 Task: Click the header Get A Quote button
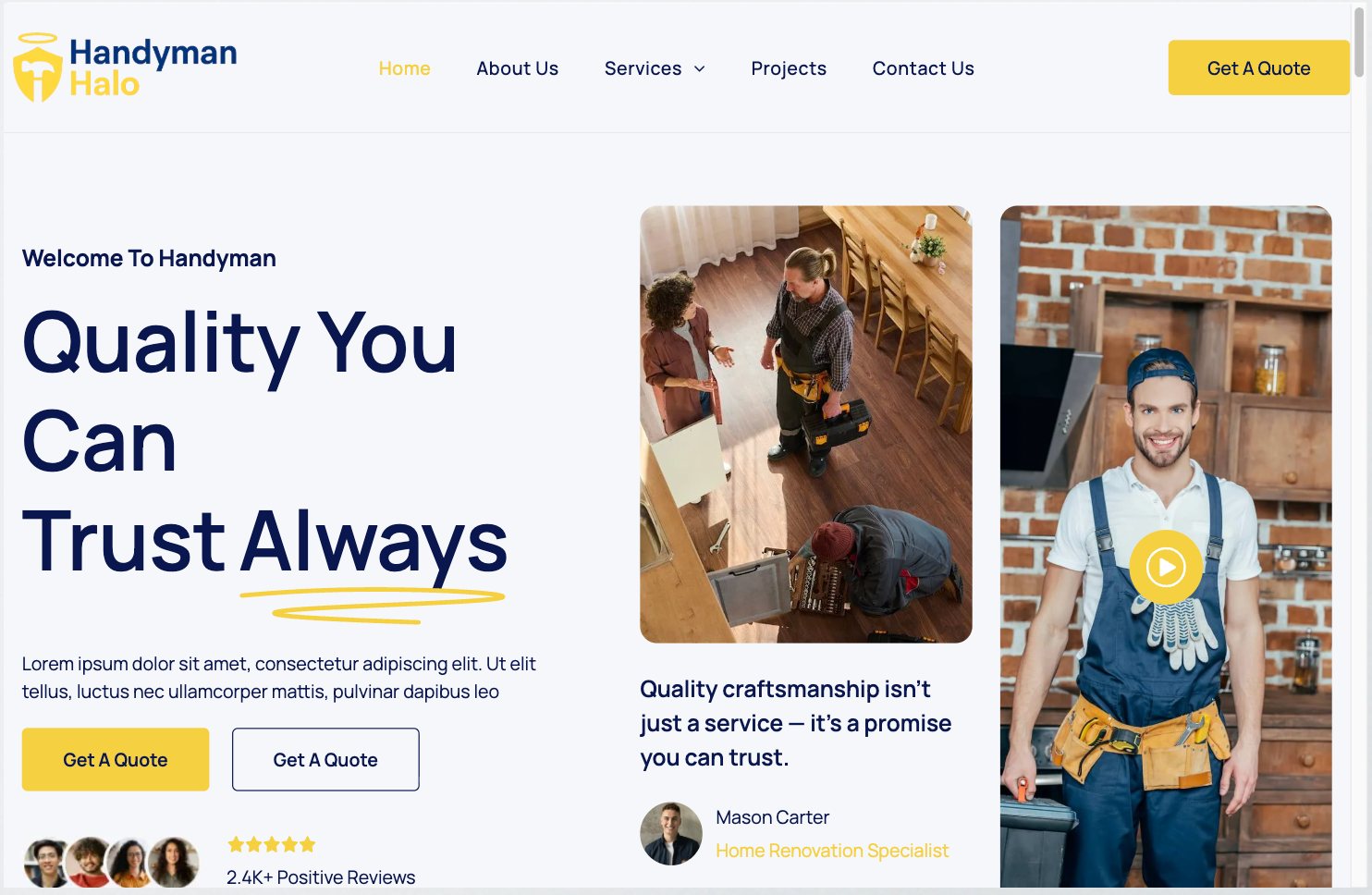tap(1258, 67)
